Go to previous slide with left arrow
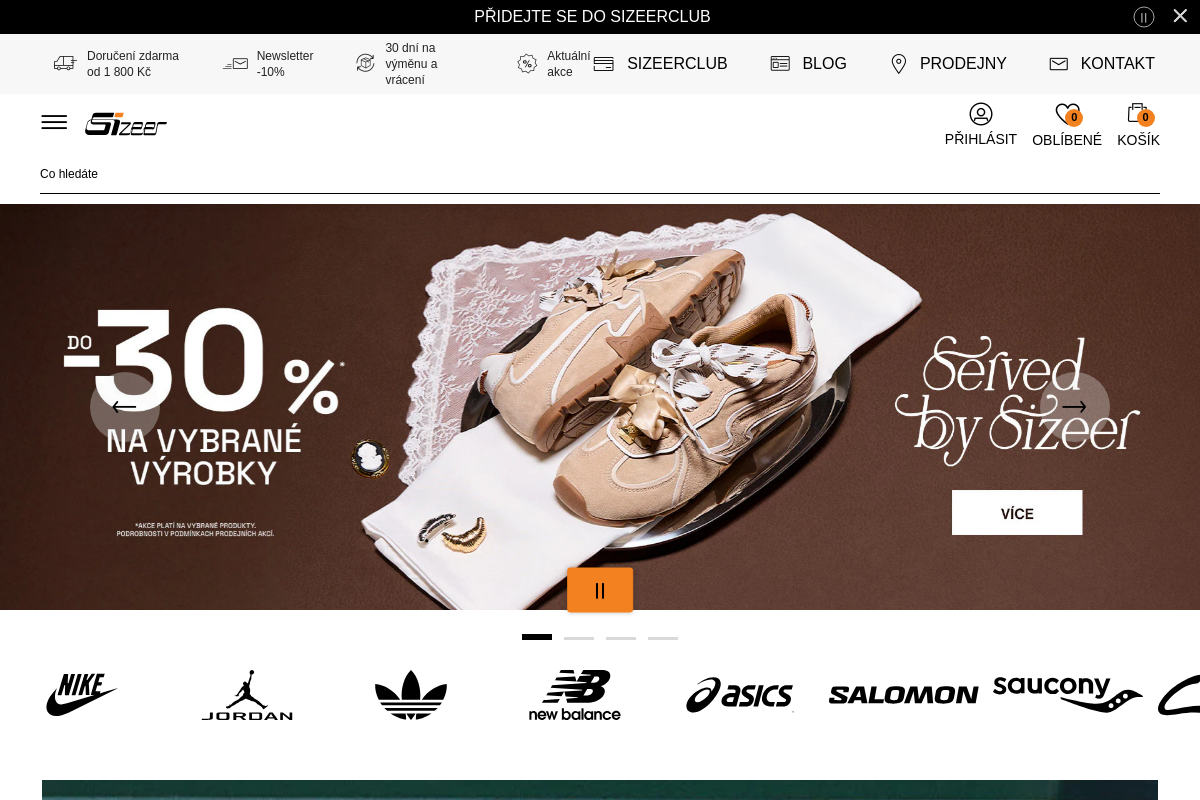This screenshot has width=1200, height=800. 125,407
